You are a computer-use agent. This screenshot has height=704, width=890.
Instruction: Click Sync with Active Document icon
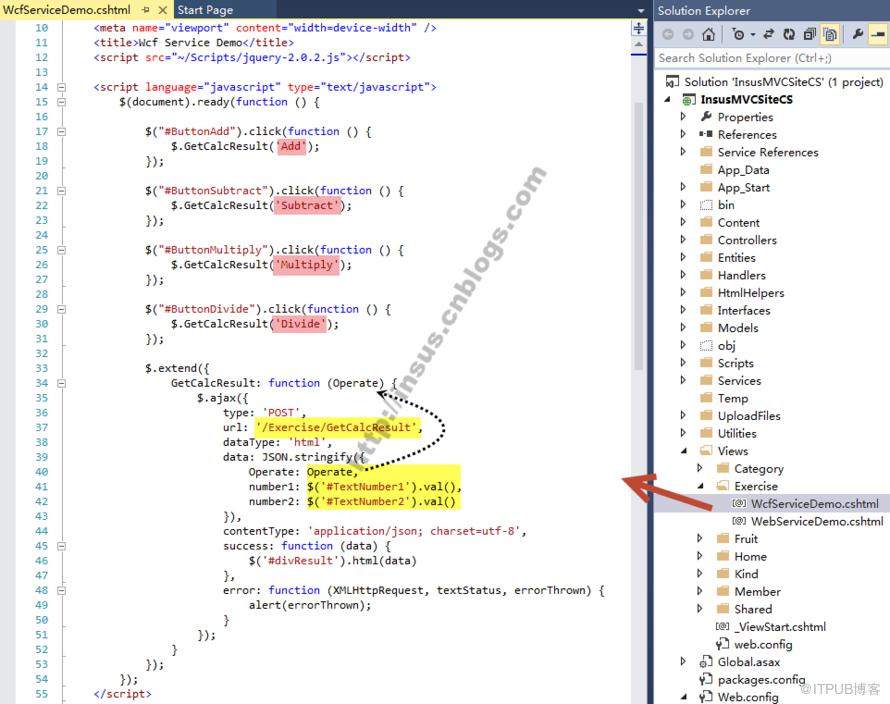pyautogui.click(x=769, y=35)
